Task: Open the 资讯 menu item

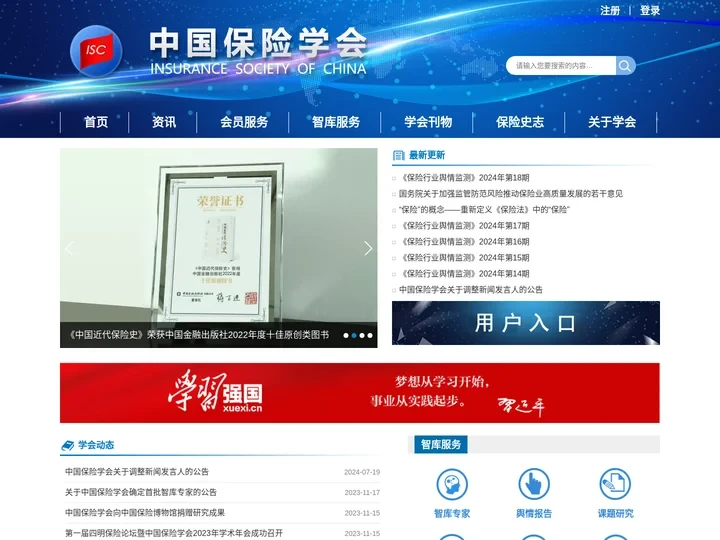Action: [164, 122]
